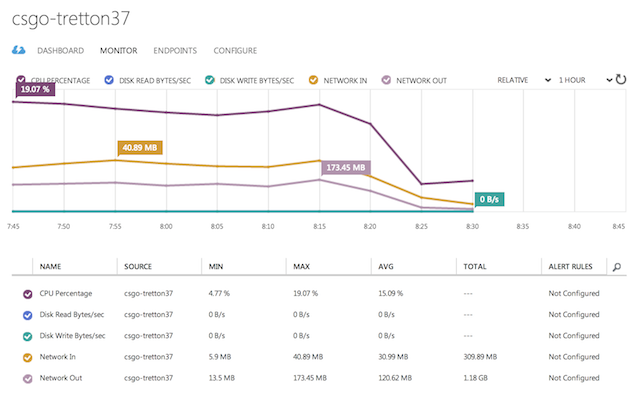Click the 15.09 % average CPU value
This screenshot has height=406, width=640.
(x=390, y=293)
